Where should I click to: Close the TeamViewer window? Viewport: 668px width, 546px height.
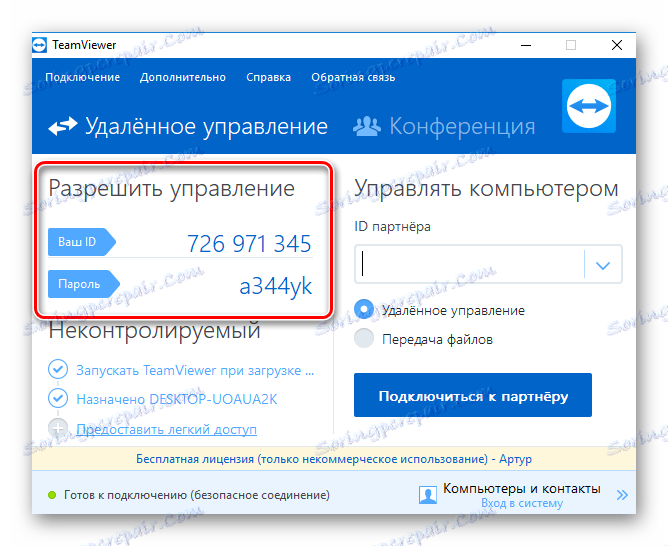coord(617,45)
